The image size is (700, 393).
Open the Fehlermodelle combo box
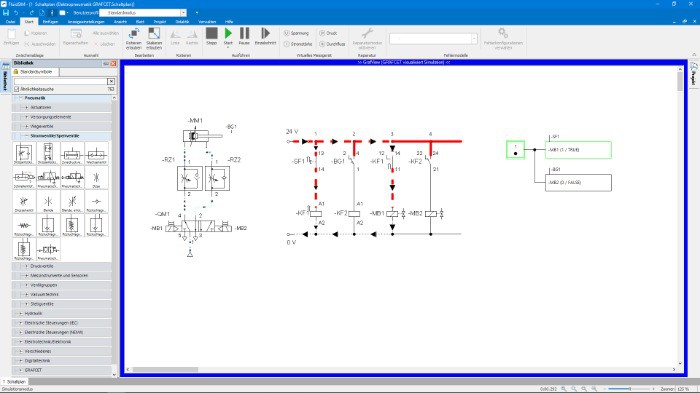click(x=433, y=39)
